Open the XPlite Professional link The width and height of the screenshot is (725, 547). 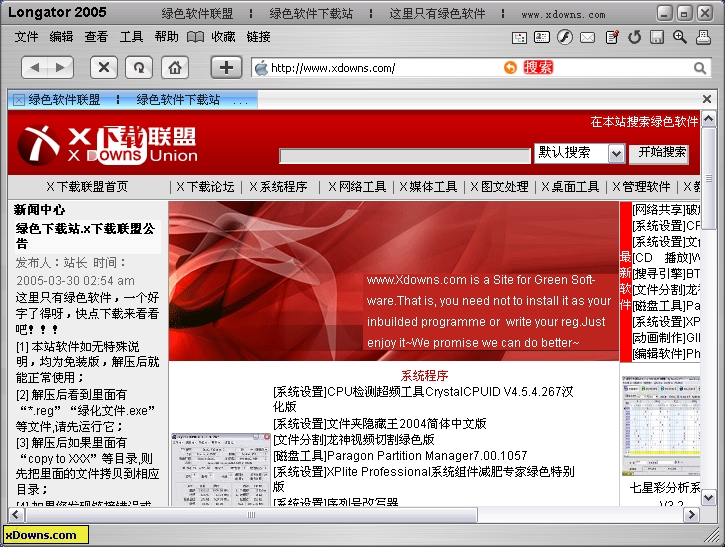(x=424, y=479)
